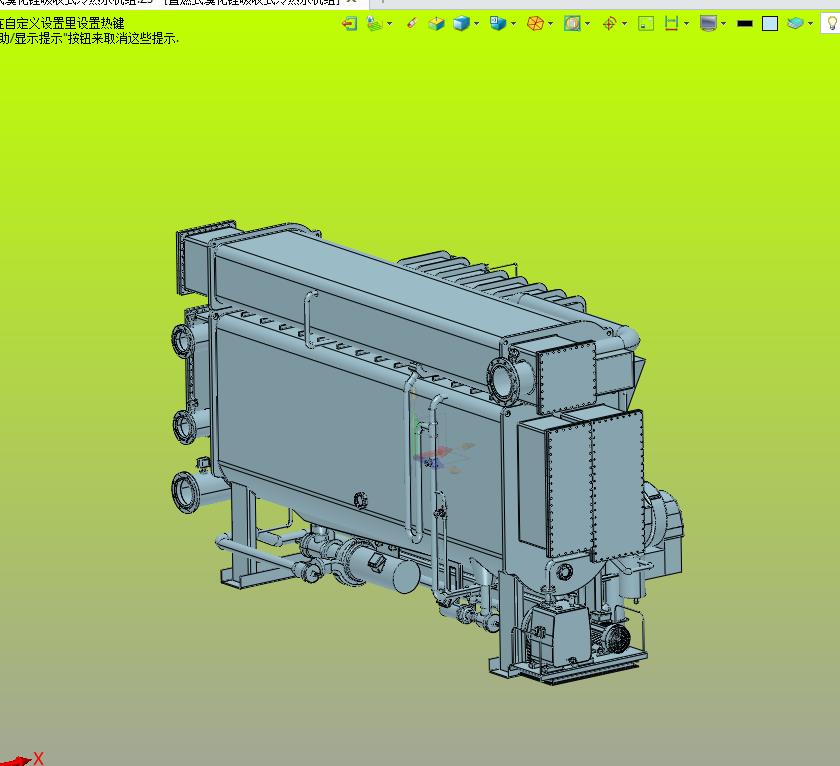
Task: Select the open document tab title
Action: [x=170, y=2]
